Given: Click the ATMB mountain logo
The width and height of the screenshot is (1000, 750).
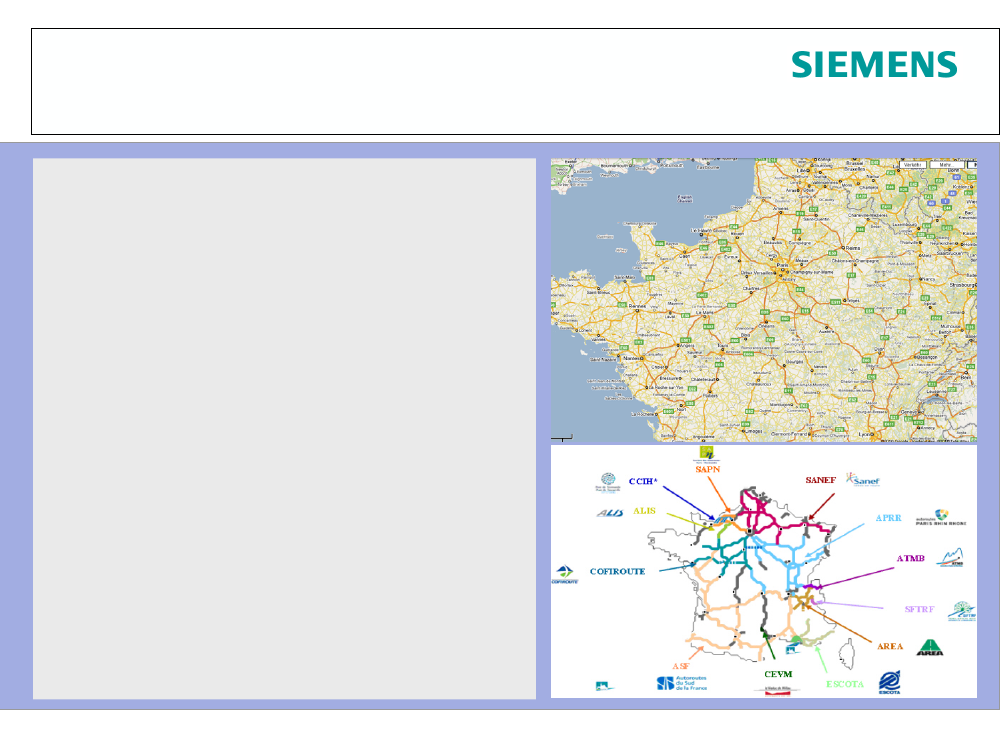Looking at the screenshot, I should click(950, 558).
